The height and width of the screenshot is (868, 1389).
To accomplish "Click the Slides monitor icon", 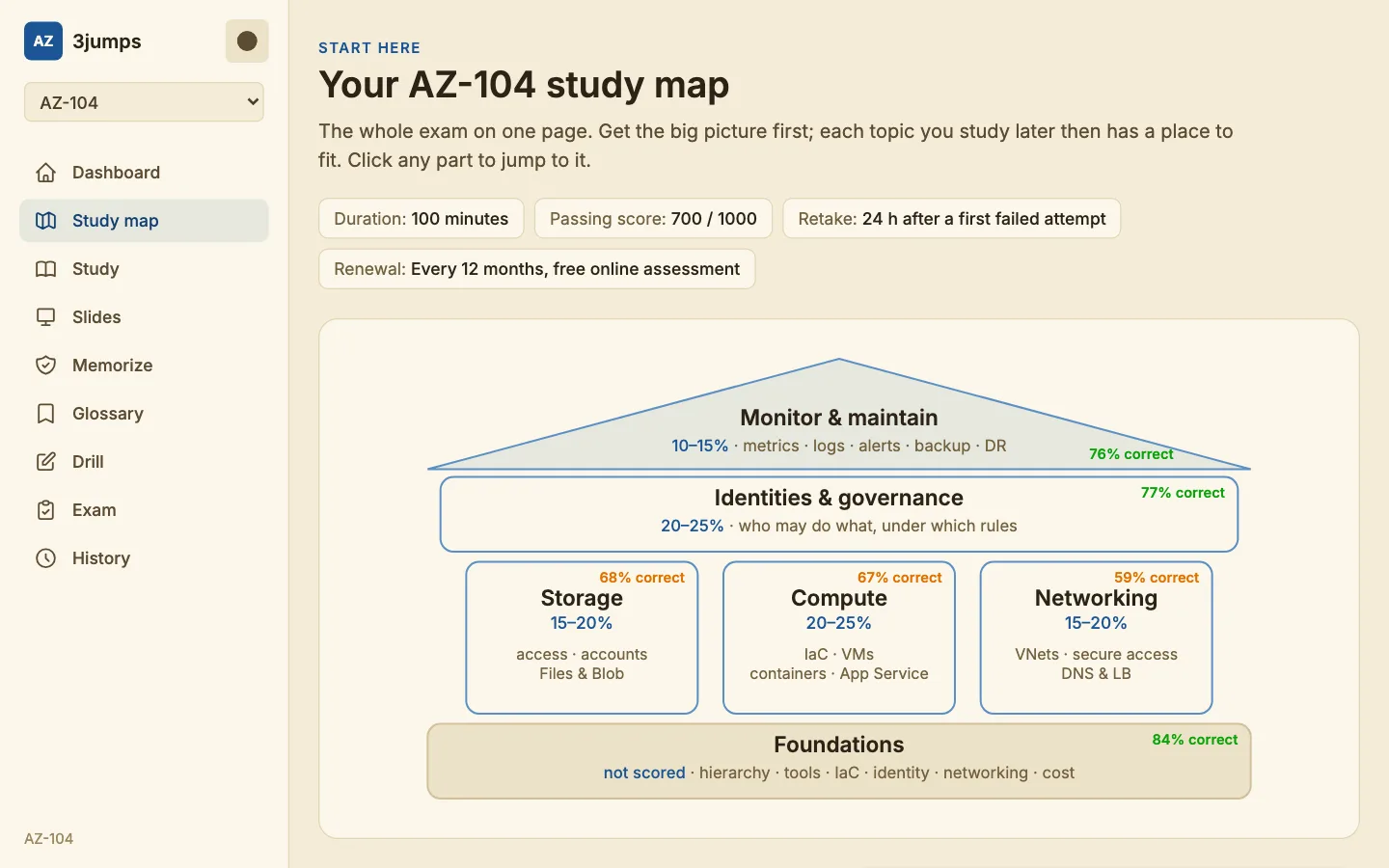I will pos(45,317).
